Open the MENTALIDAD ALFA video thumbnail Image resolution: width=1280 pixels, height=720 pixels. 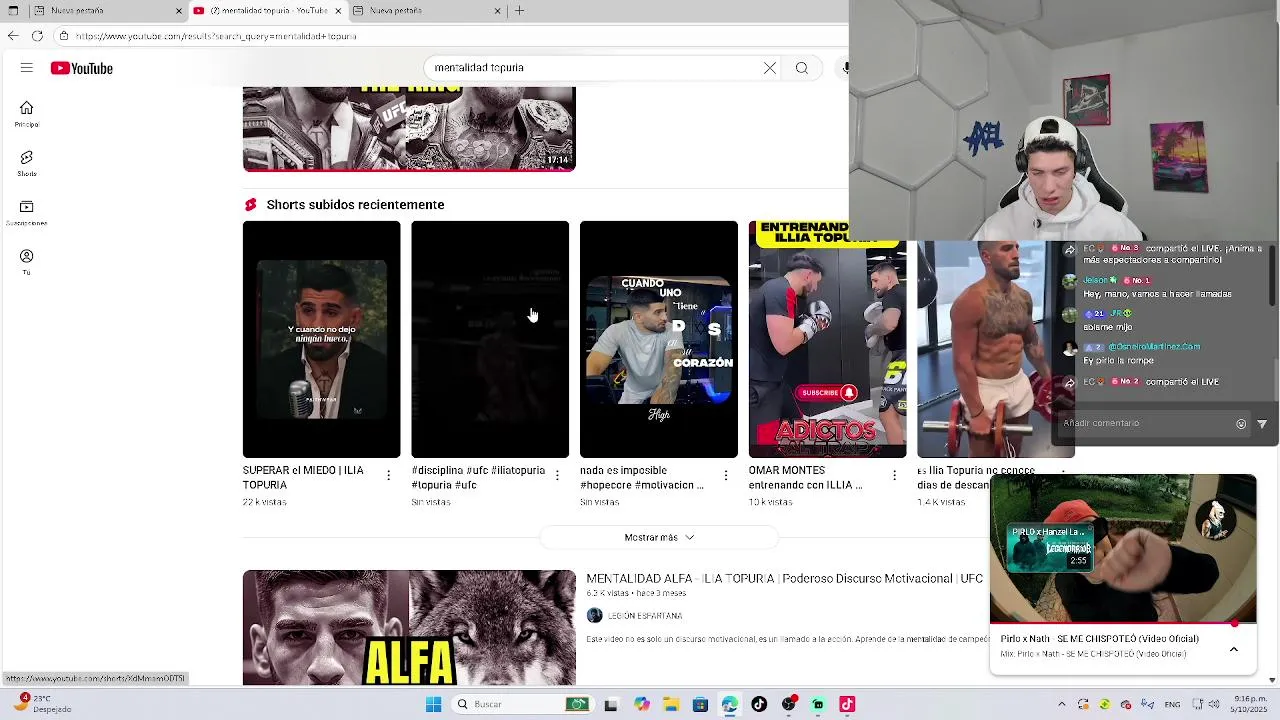point(409,628)
